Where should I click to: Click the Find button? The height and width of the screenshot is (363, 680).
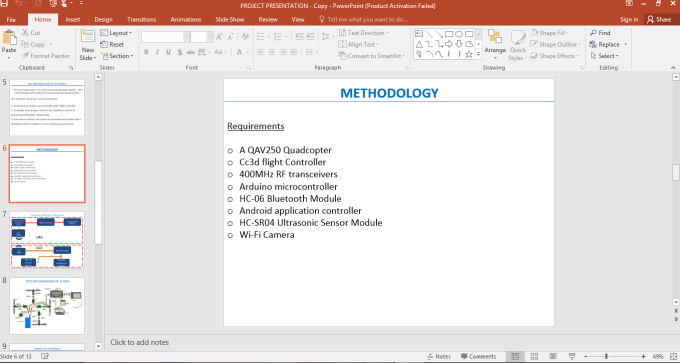(x=600, y=33)
